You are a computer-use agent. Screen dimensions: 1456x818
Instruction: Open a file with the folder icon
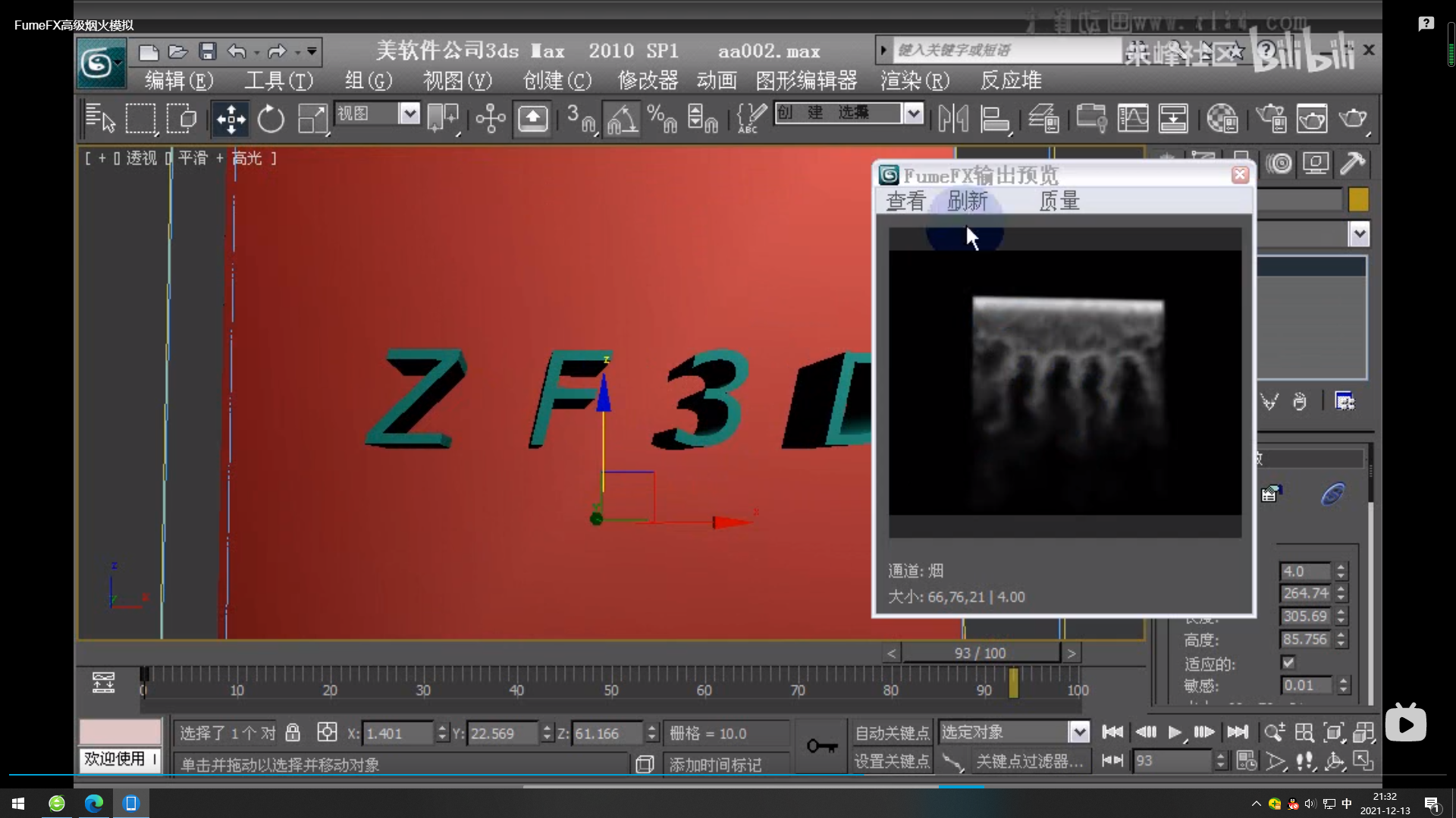tap(177, 52)
